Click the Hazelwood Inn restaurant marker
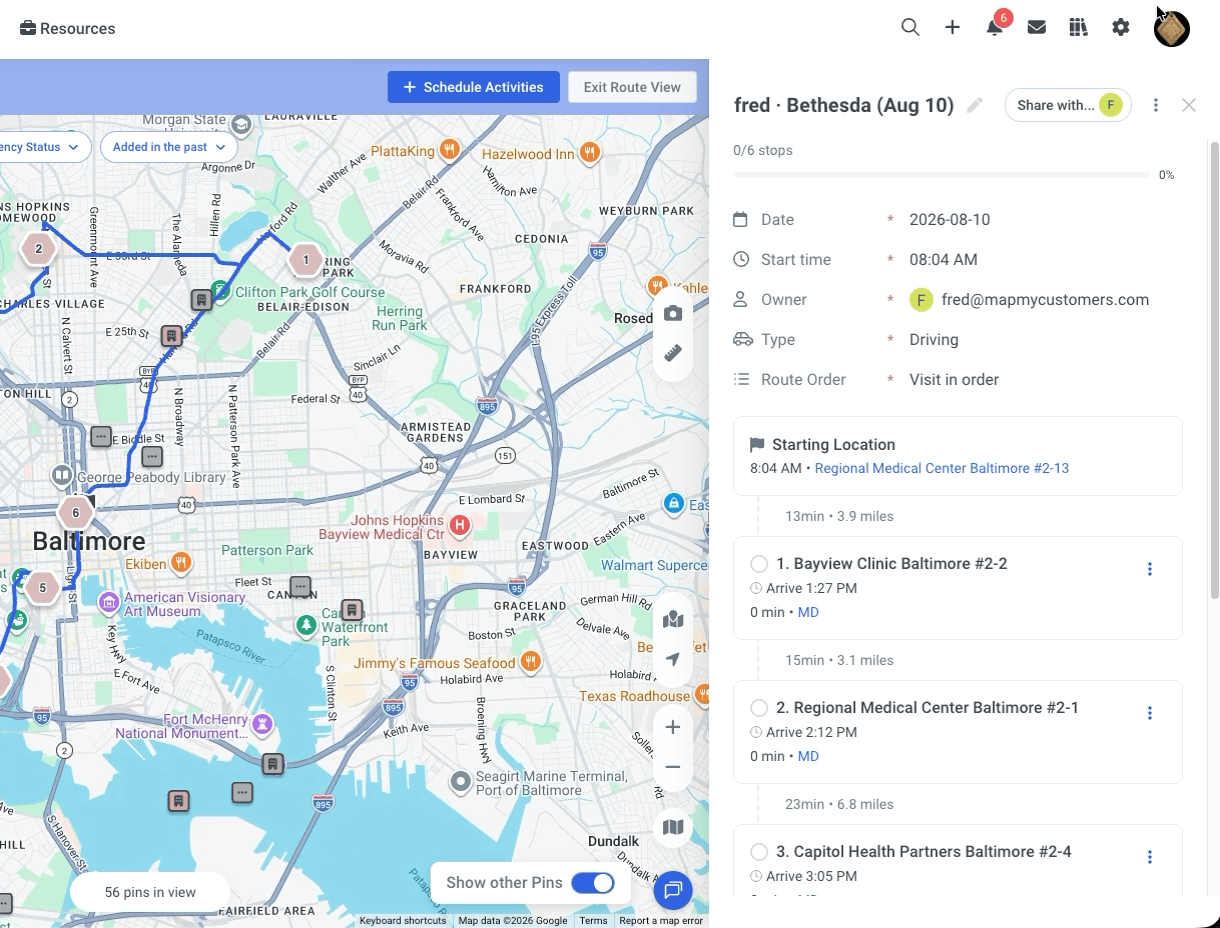 [x=591, y=152]
